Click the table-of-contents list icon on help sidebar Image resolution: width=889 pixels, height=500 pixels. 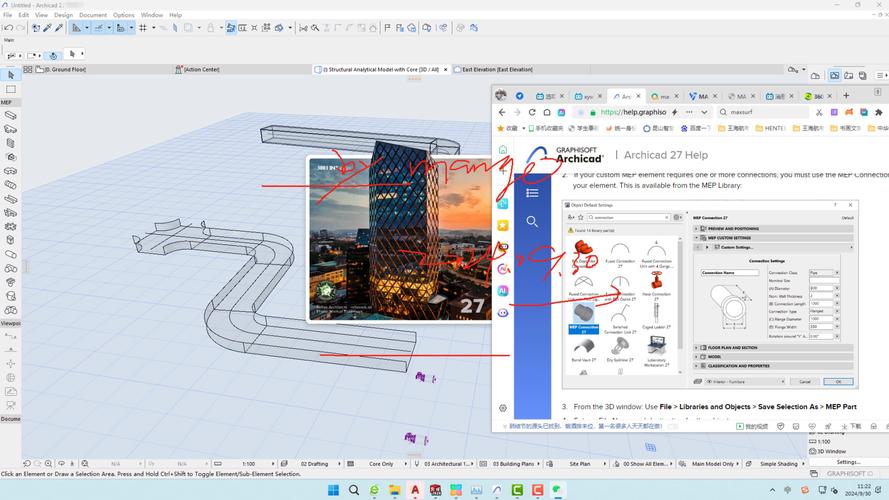pos(532,193)
